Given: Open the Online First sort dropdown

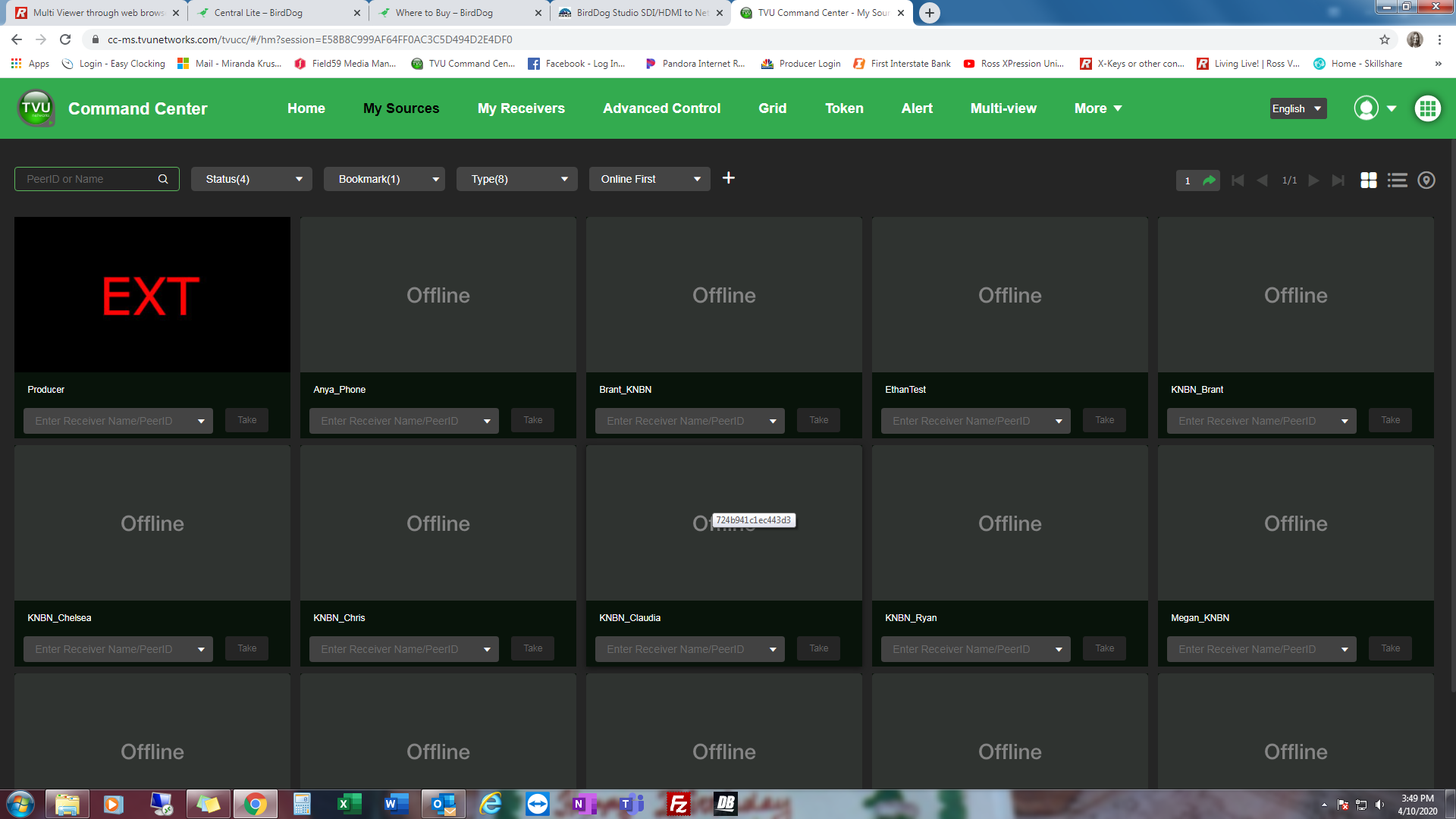Looking at the screenshot, I should coord(649,180).
